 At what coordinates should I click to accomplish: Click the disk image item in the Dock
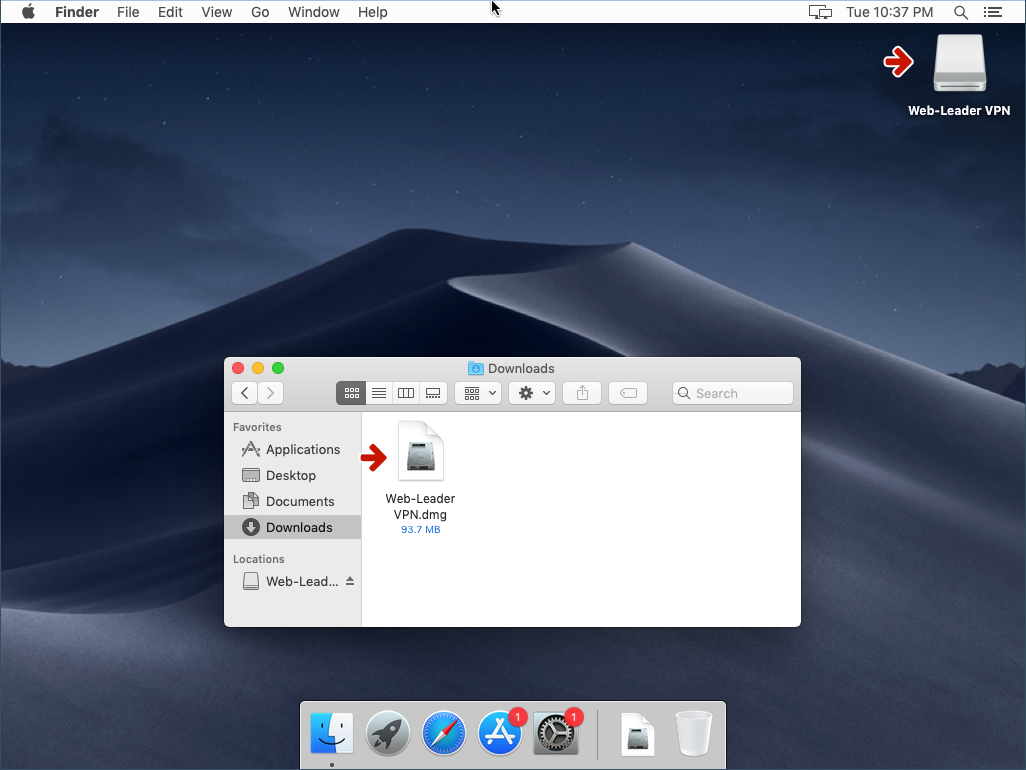click(637, 733)
